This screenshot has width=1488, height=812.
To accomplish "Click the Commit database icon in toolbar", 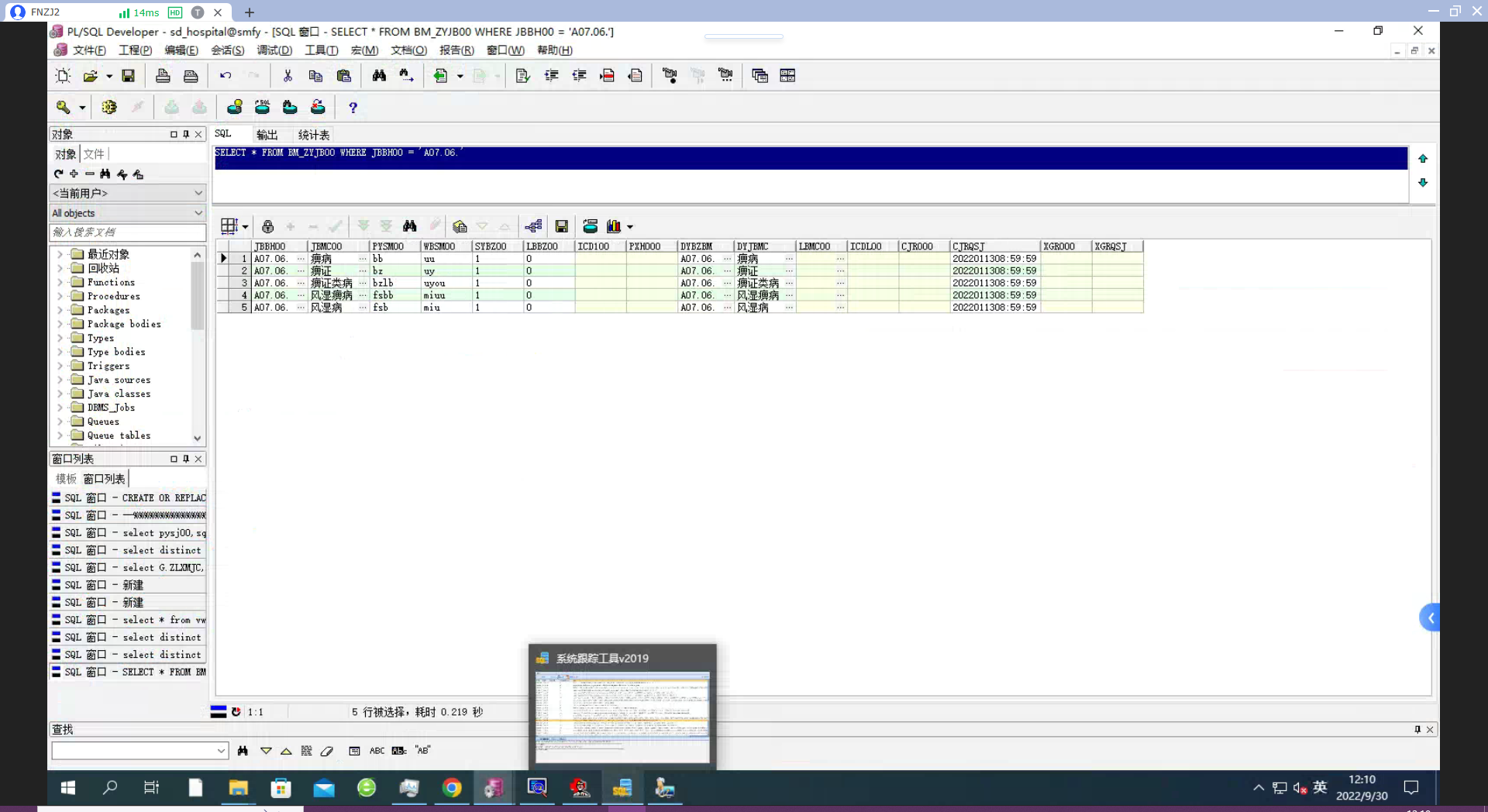I will click(x=171, y=108).
